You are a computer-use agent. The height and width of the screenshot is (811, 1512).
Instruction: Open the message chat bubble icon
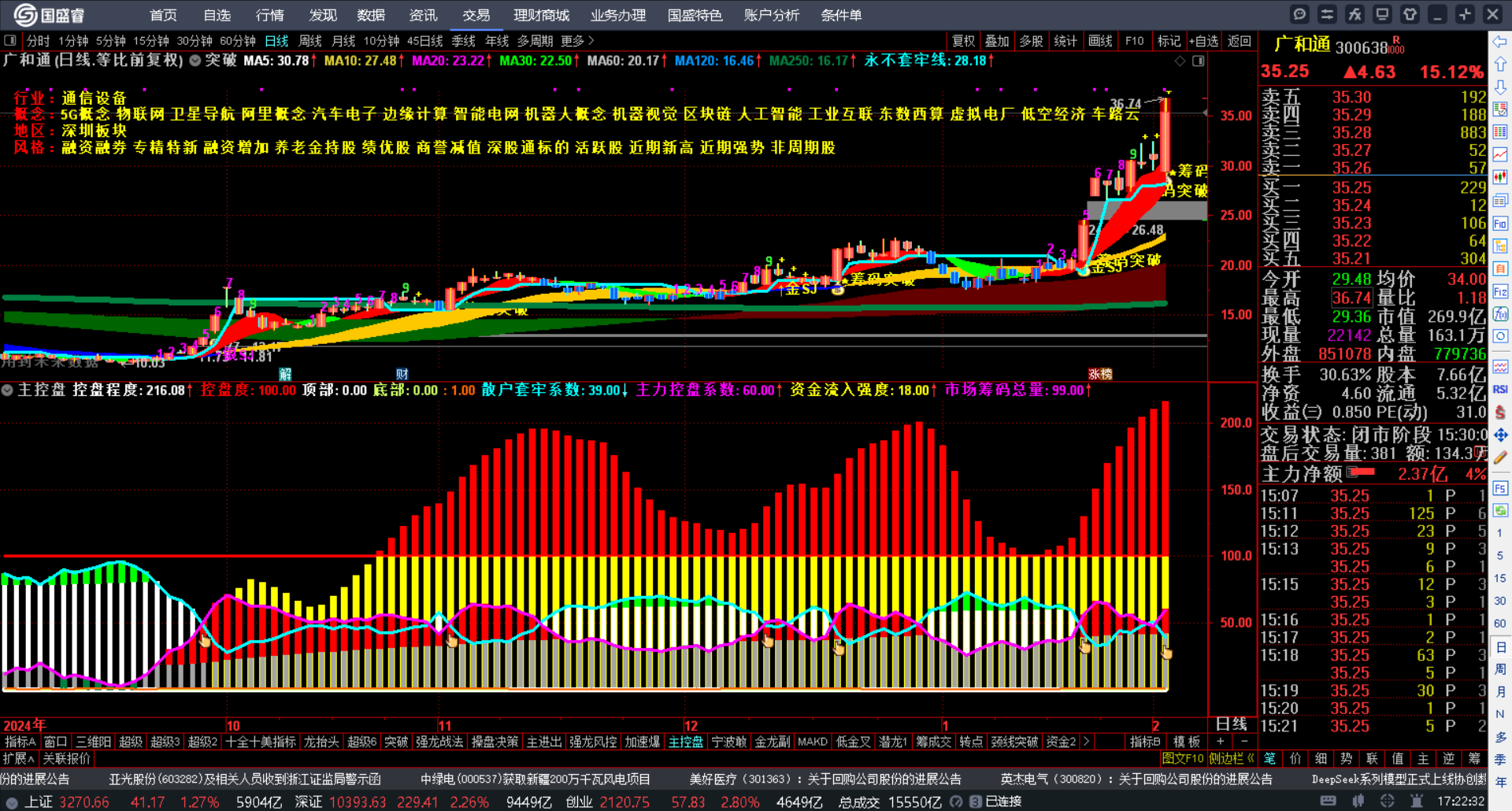tap(1299, 14)
